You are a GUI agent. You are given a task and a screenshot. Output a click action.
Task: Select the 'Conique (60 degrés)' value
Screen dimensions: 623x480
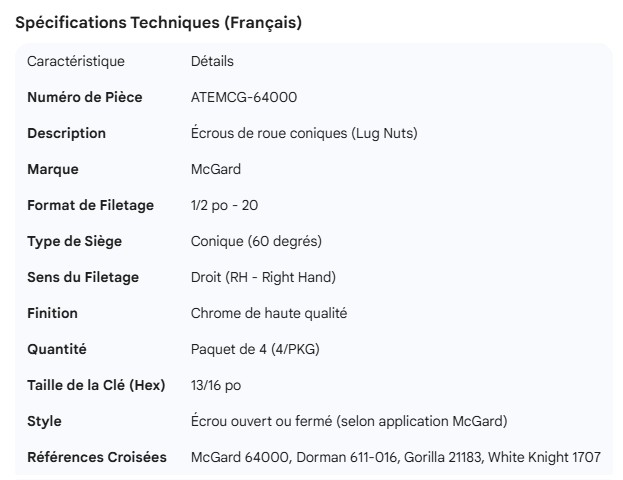pos(256,241)
